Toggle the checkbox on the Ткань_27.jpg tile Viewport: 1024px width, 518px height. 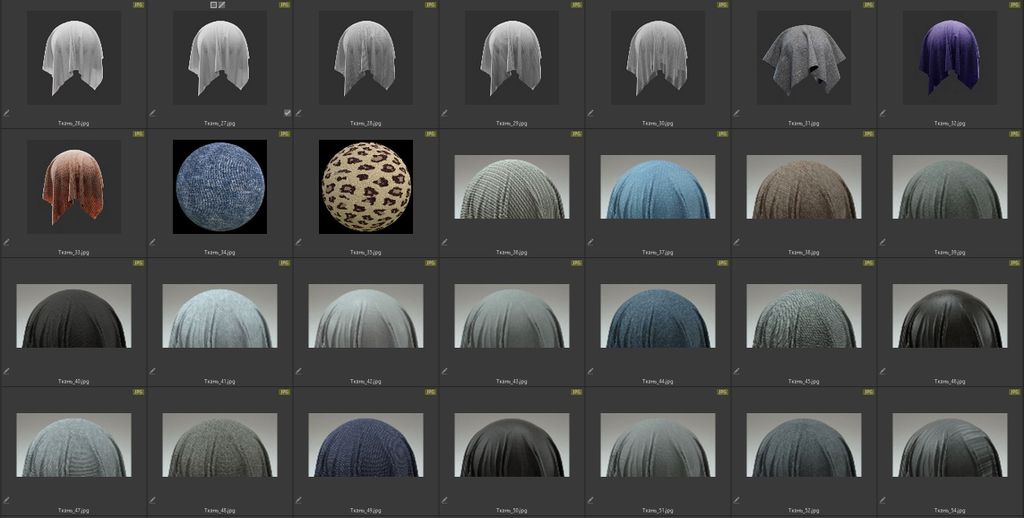[287, 113]
